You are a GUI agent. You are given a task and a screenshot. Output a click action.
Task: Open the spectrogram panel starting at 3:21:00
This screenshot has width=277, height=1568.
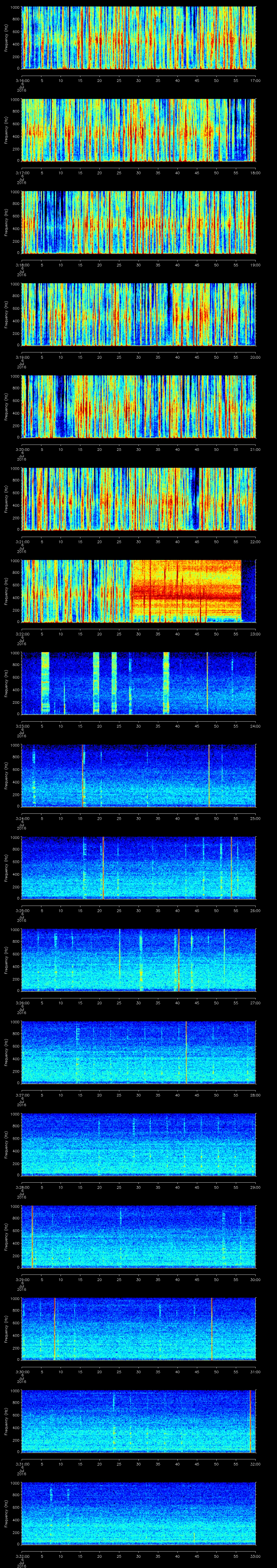pos(139,499)
